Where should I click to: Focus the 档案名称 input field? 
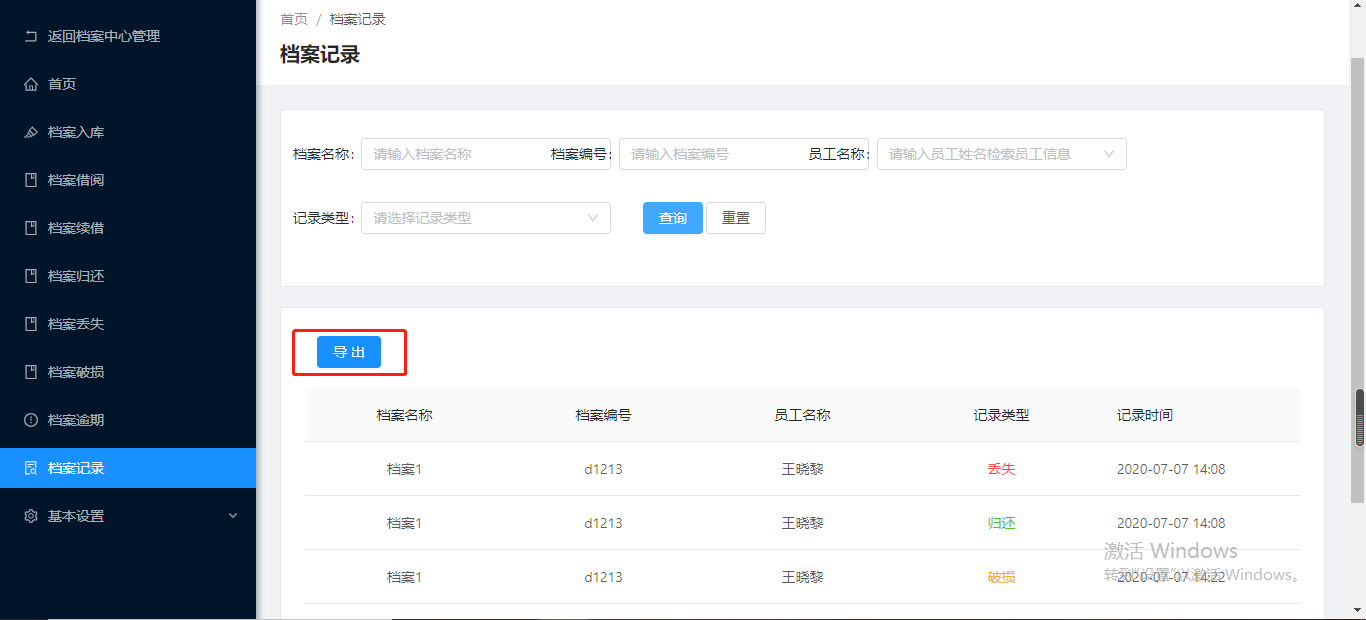pyautogui.click(x=486, y=154)
